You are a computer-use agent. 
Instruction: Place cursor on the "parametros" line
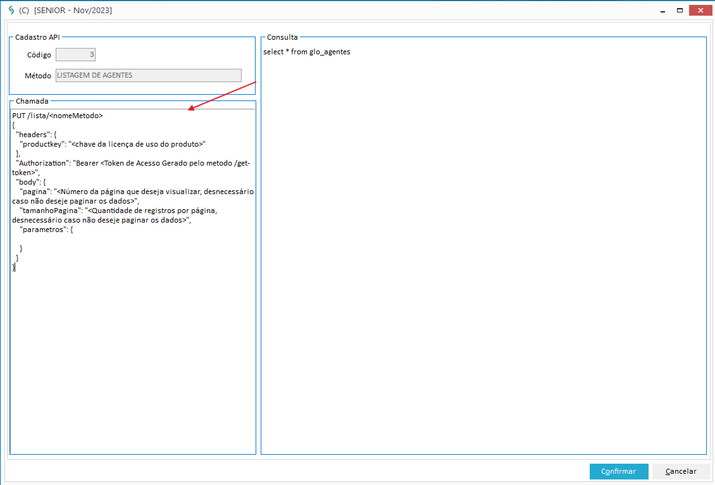[x=46, y=229]
